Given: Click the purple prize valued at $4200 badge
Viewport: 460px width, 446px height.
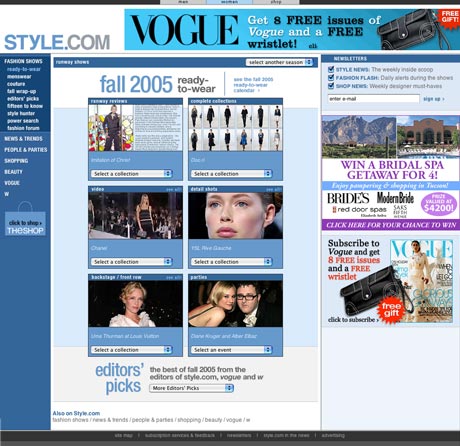Looking at the screenshot, I should coord(438,203).
